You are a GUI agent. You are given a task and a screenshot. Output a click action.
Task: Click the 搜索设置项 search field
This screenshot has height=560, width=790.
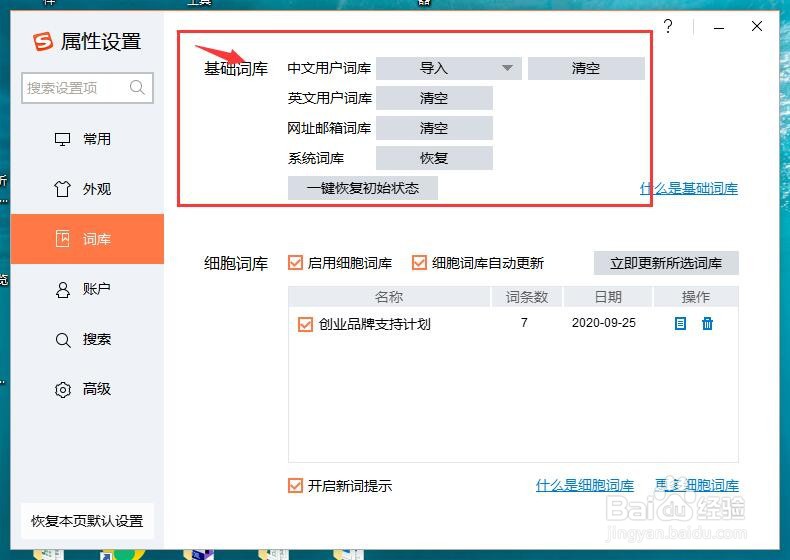point(87,88)
